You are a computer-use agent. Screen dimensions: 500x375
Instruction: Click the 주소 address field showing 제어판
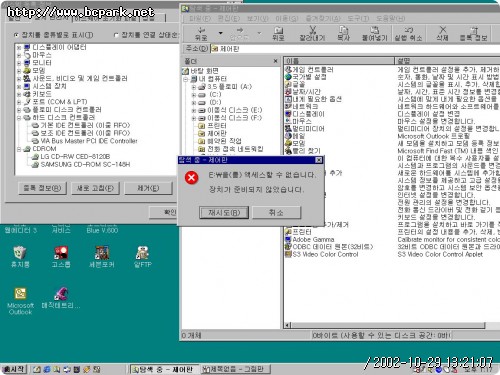pos(355,49)
